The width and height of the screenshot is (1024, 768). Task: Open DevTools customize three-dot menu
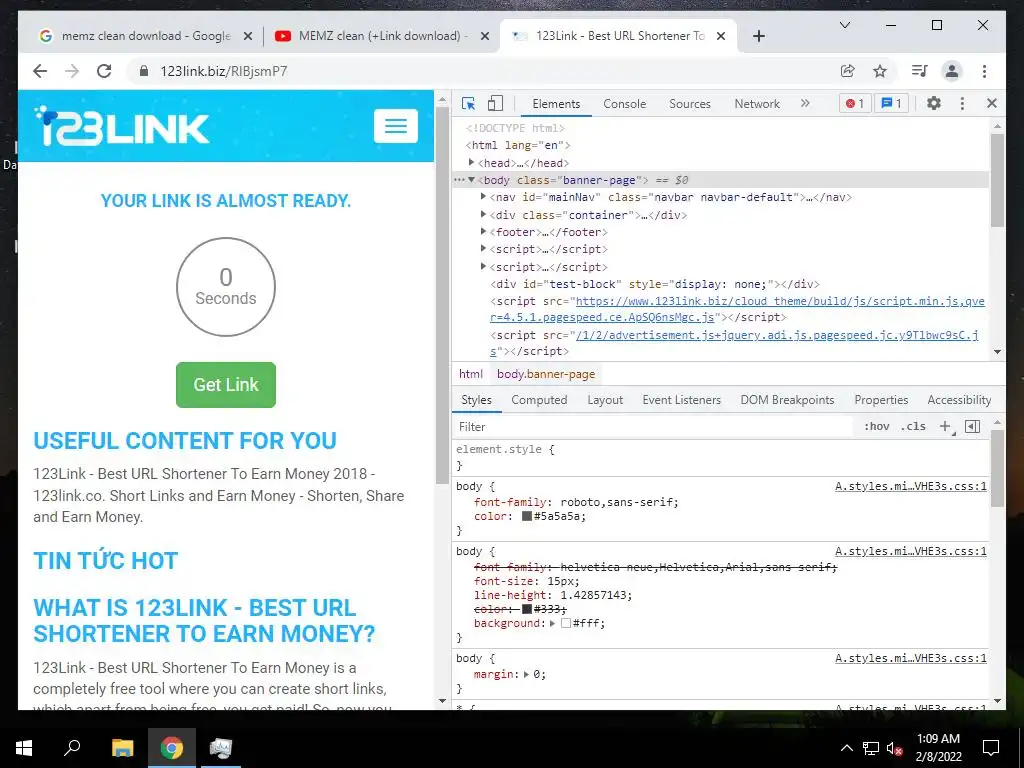(962, 103)
